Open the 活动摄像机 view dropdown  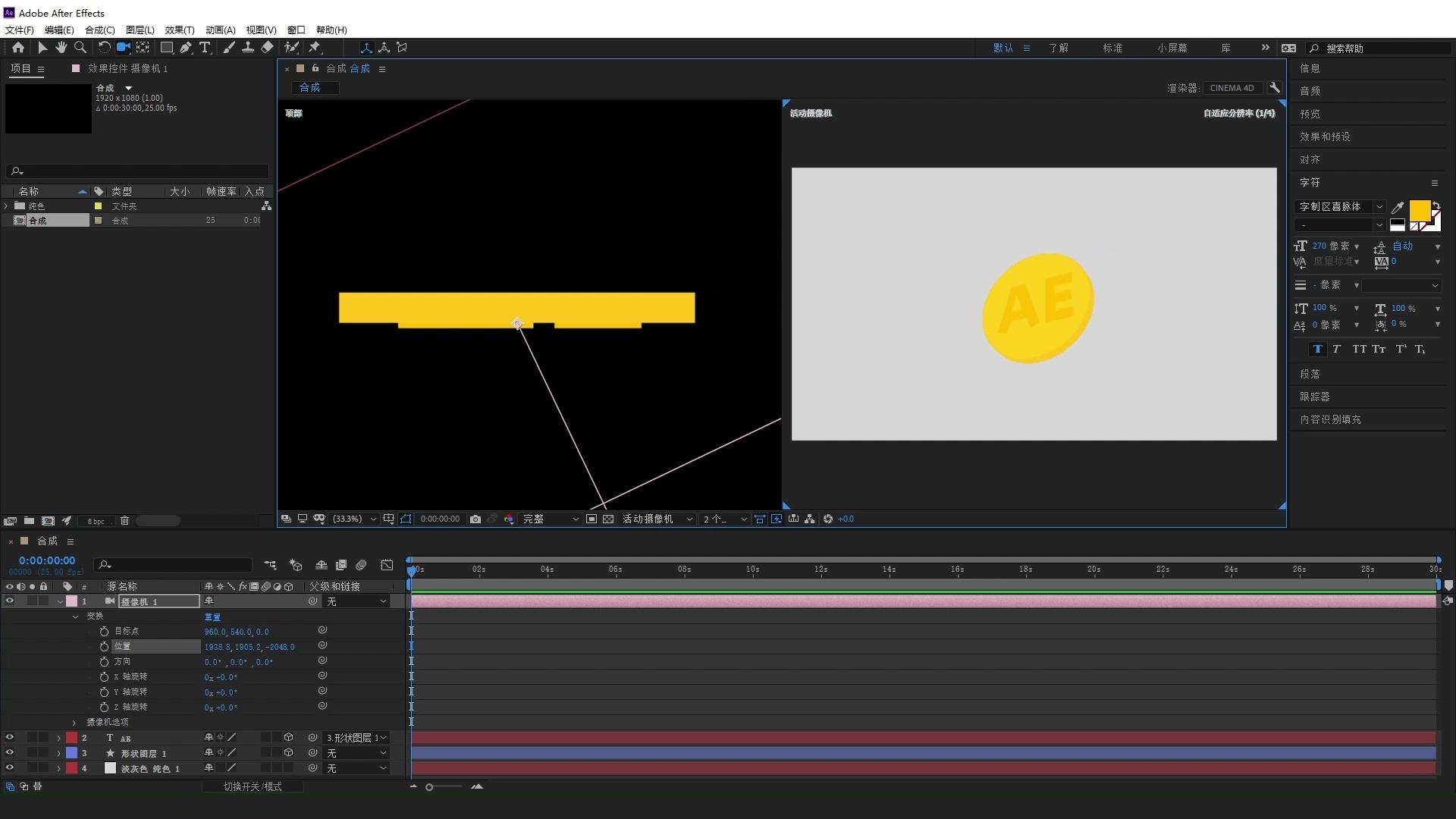pyautogui.click(x=657, y=519)
